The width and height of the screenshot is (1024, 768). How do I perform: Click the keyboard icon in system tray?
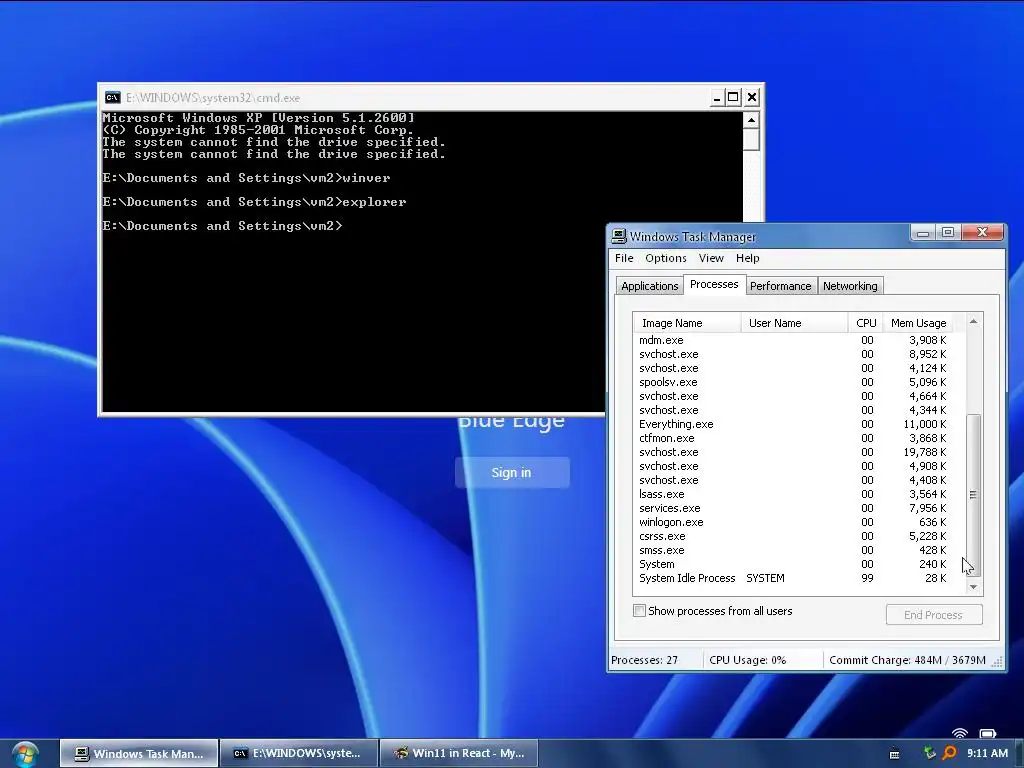[895, 754]
